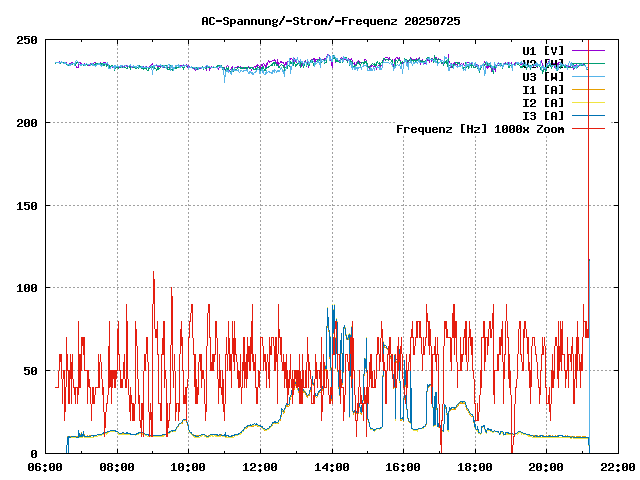Select the I3 [A] legend label

(543, 116)
